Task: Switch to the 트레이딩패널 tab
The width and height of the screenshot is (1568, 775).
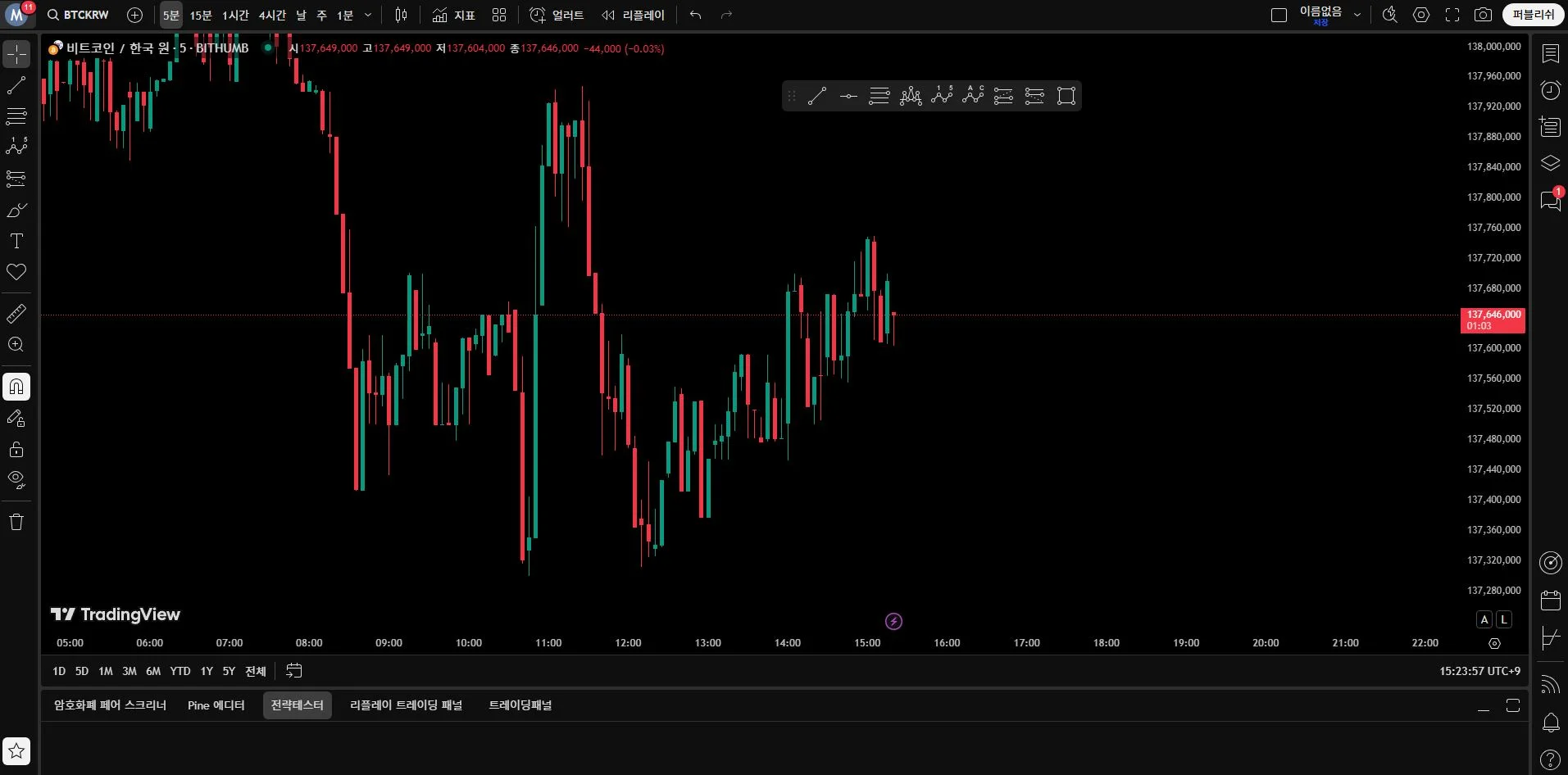Action: [520, 705]
